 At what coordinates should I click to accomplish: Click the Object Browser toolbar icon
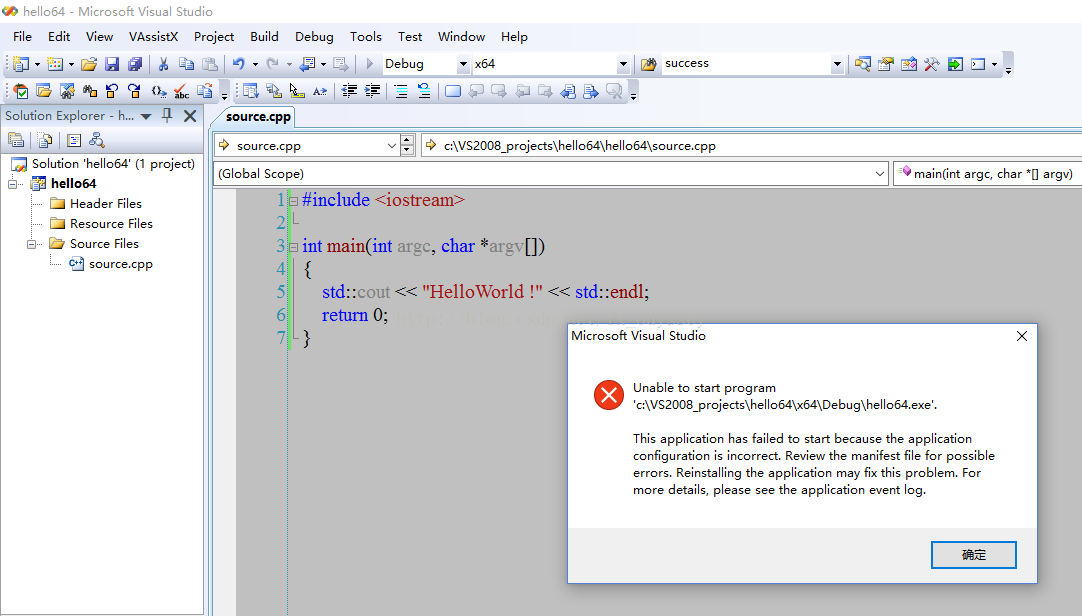coord(909,64)
